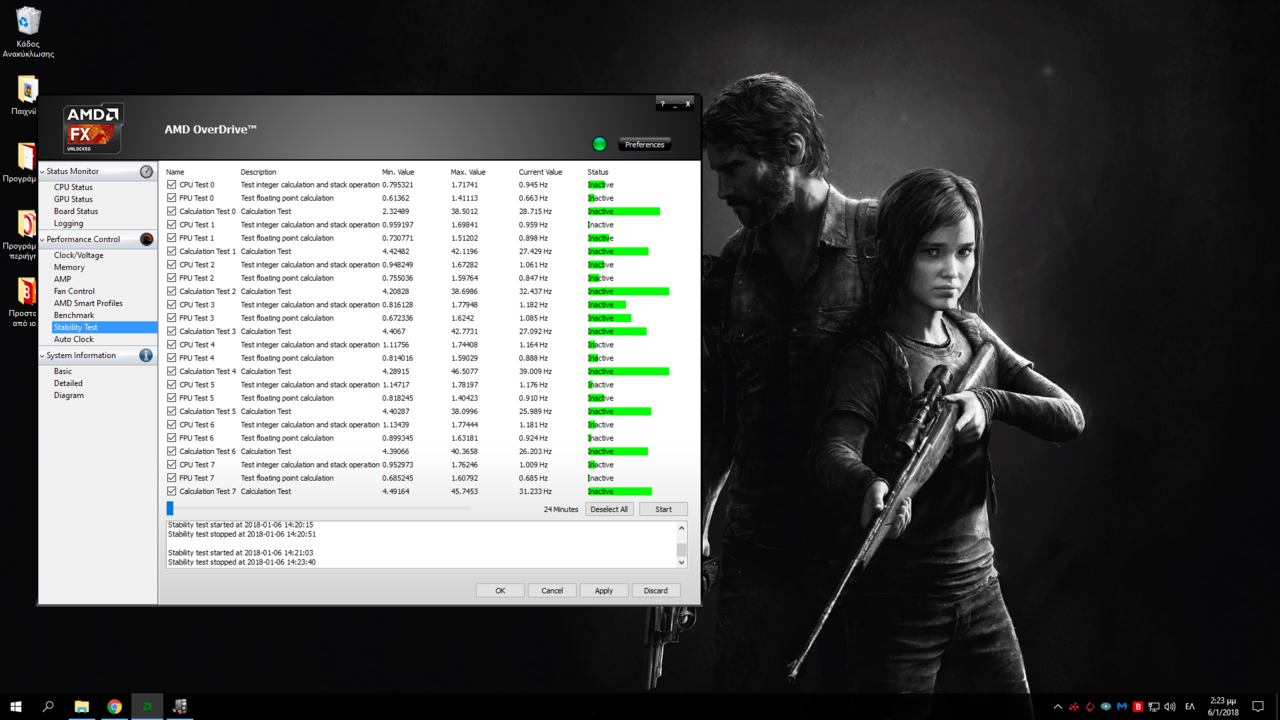
Task: Disable FPU Test 4 checkbox
Action: [x=171, y=358]
